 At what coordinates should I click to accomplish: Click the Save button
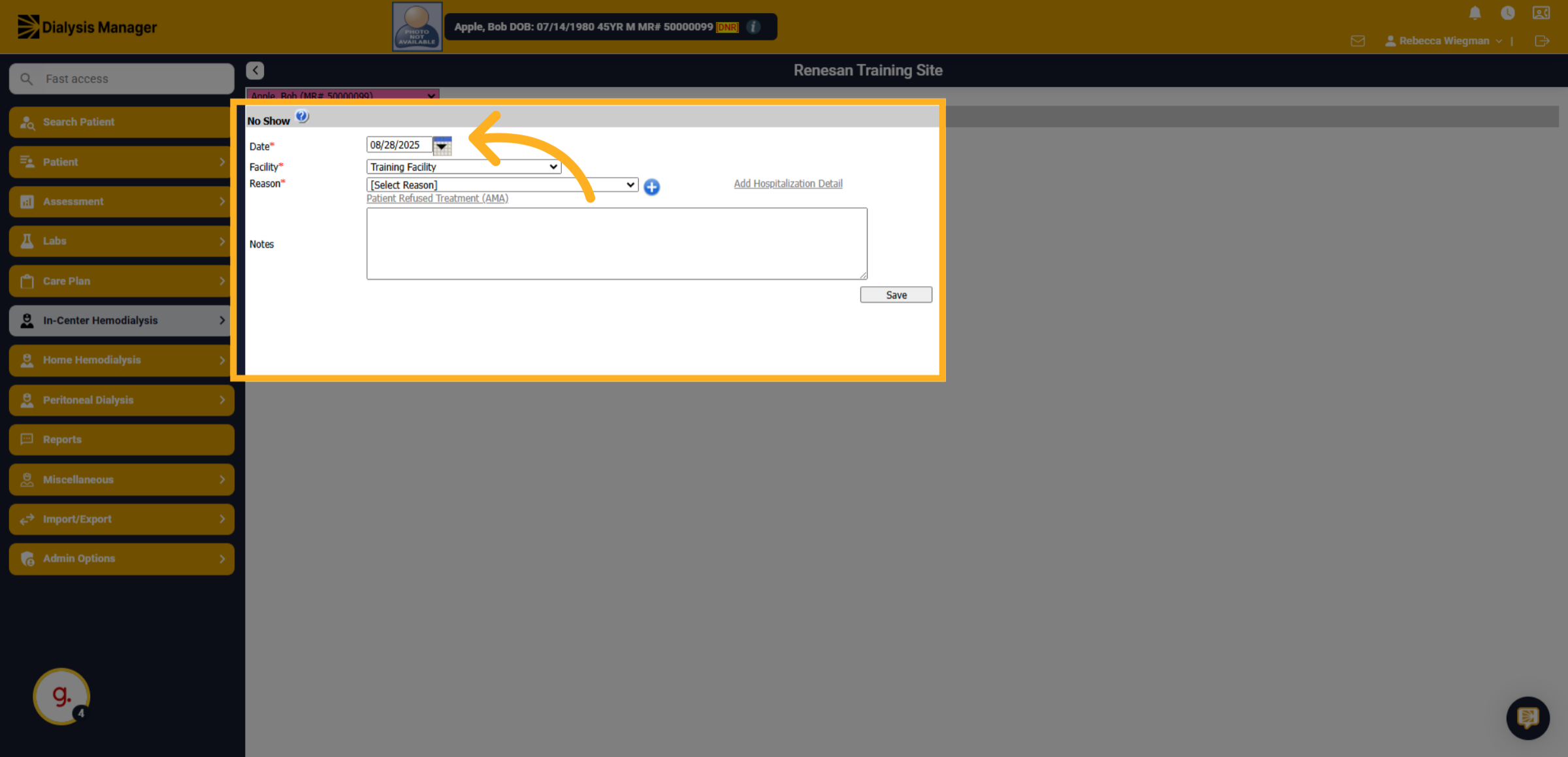pos(896,295)
